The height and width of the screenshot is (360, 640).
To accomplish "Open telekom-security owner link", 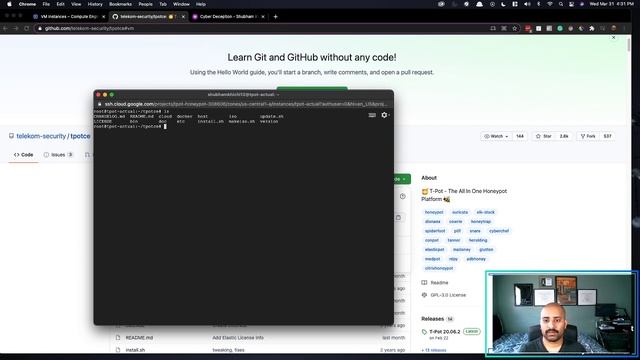I will tap(41, 136).
